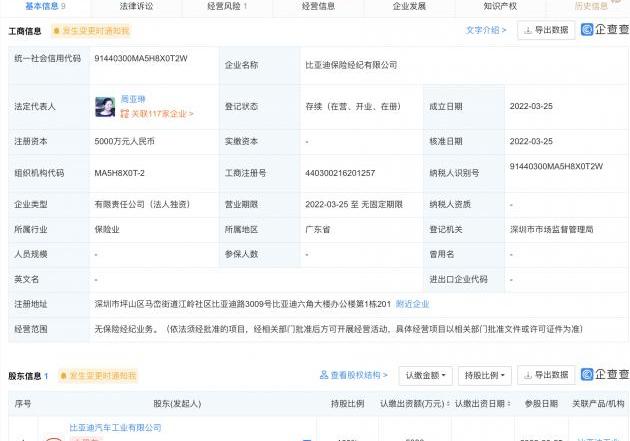Click 发生变更时通知我 beside 工商信息
Image resolution: width=630 pixels, height=441 pixels.
(x=91, y=31)
